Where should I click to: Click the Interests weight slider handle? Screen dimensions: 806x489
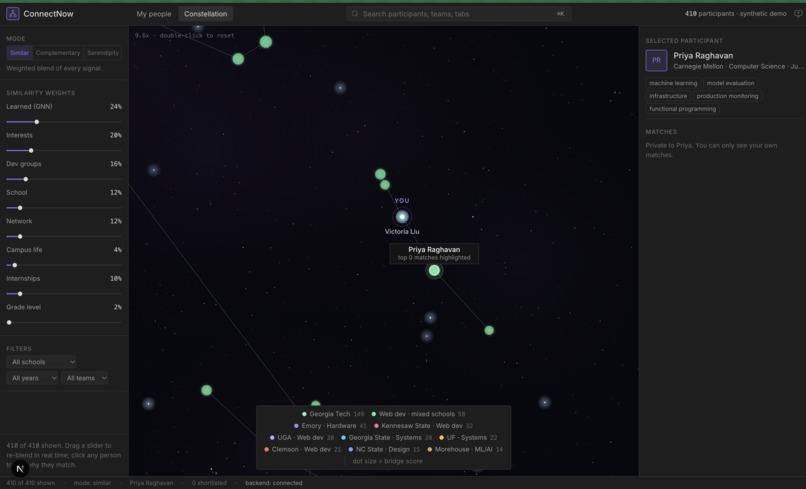(31, 151)
